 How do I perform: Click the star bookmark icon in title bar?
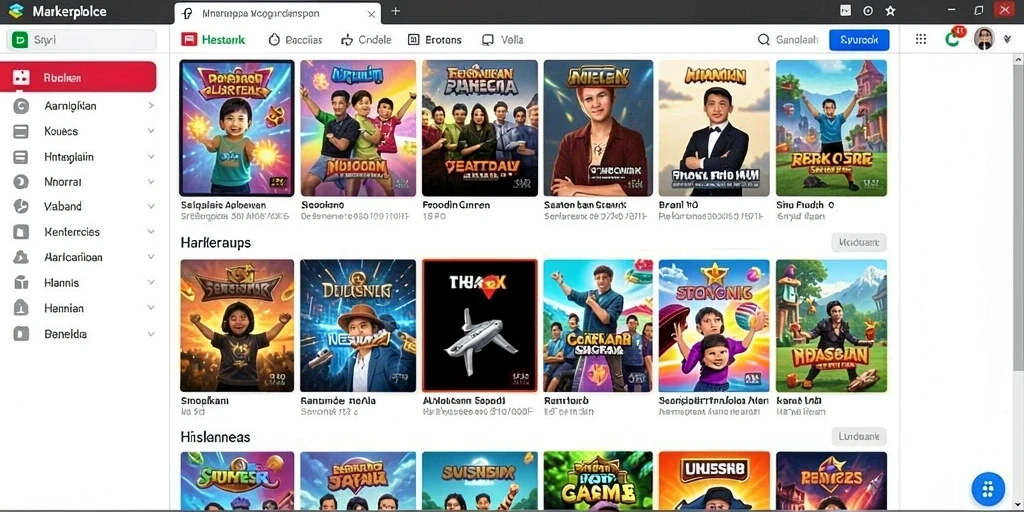tap(890, 11)
